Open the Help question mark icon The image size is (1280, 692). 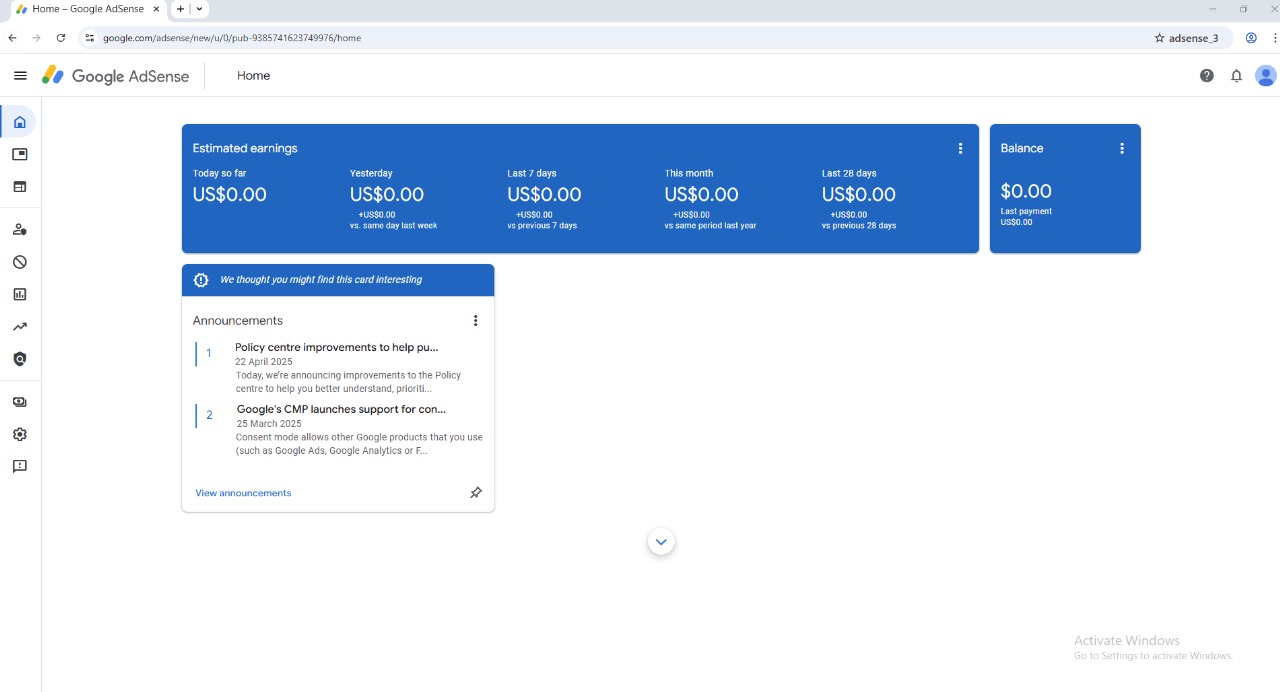point(1207,76)
